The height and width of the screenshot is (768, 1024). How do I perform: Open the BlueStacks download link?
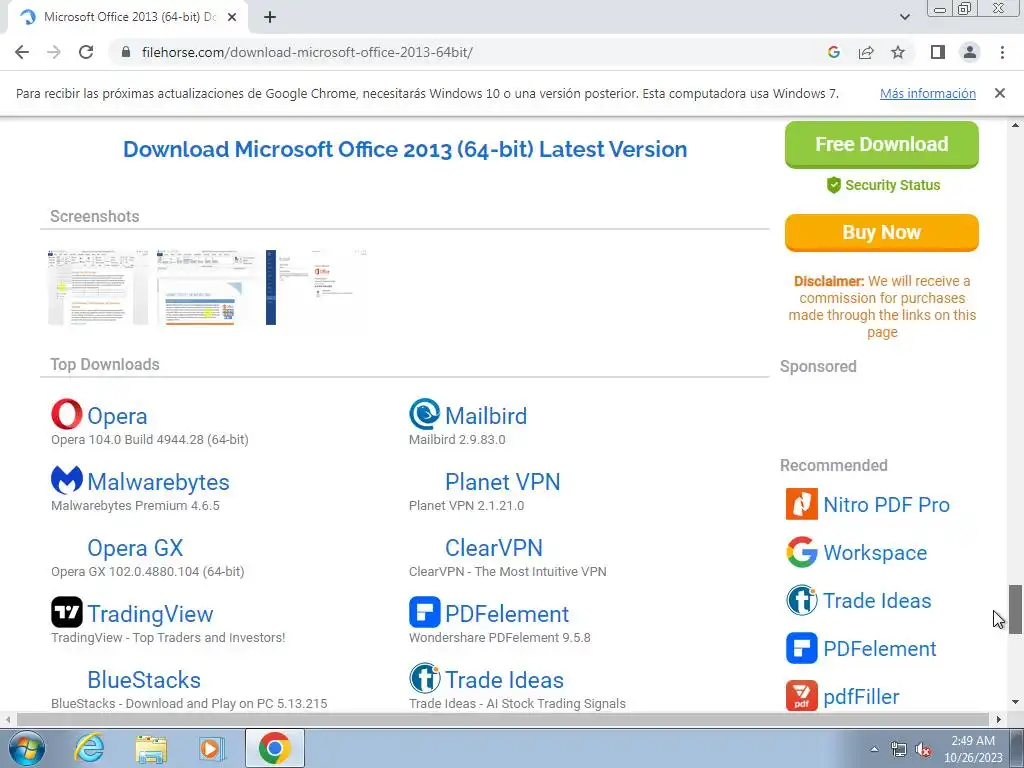click(x=144, y=680)
